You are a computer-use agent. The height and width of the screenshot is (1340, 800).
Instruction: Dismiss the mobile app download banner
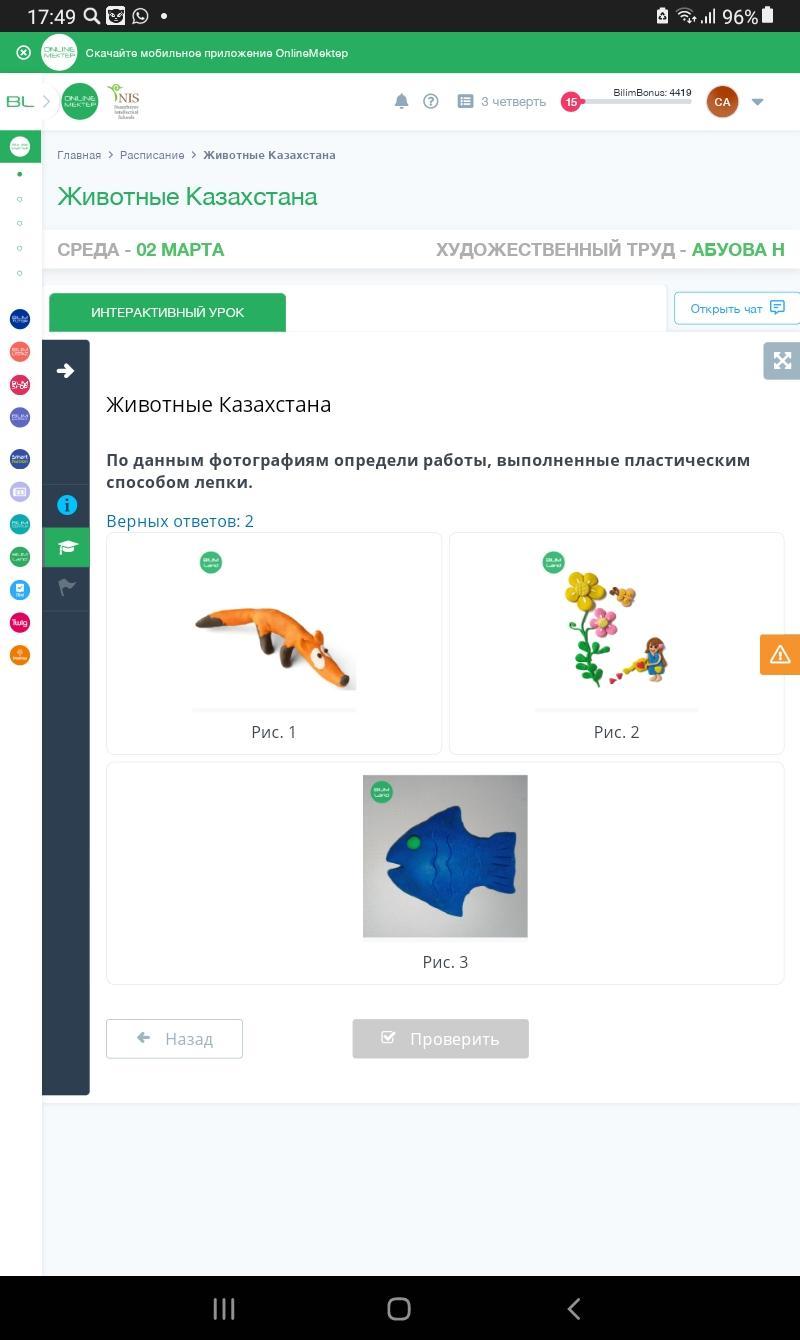point(23,53)
